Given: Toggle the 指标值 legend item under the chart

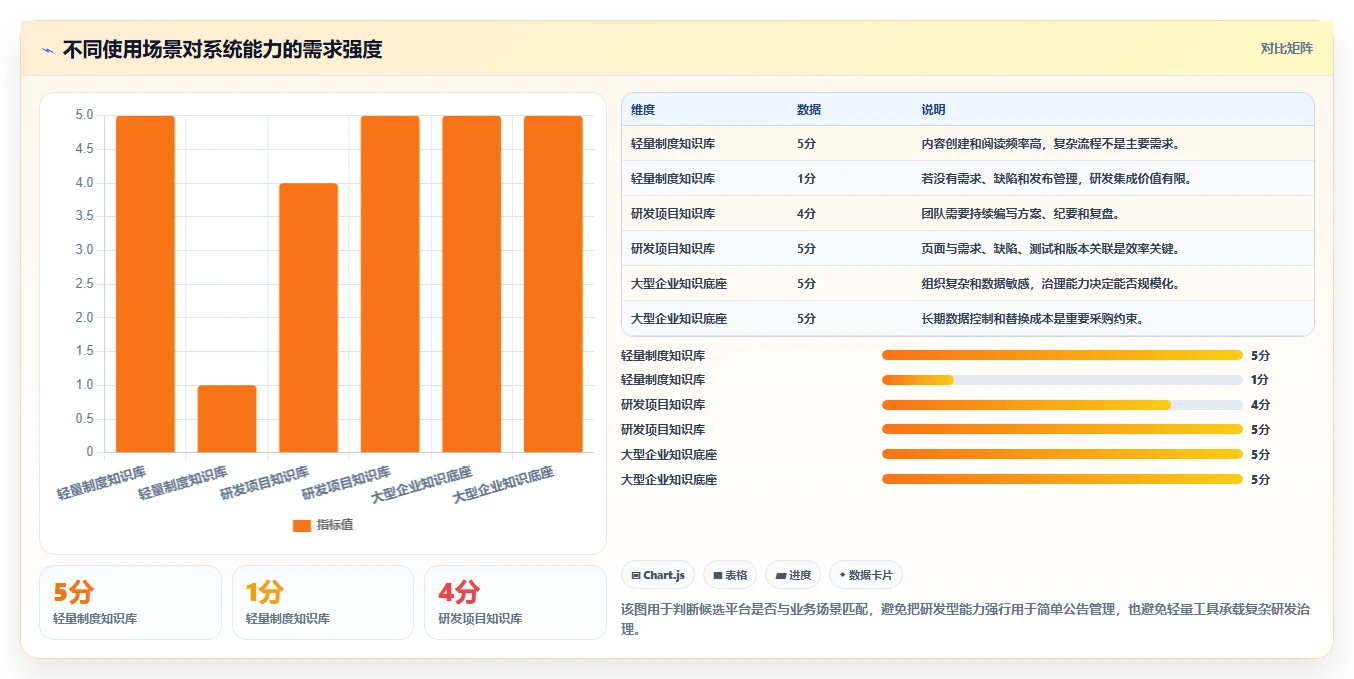Looking at the screenshot, I should coord(322,525).
